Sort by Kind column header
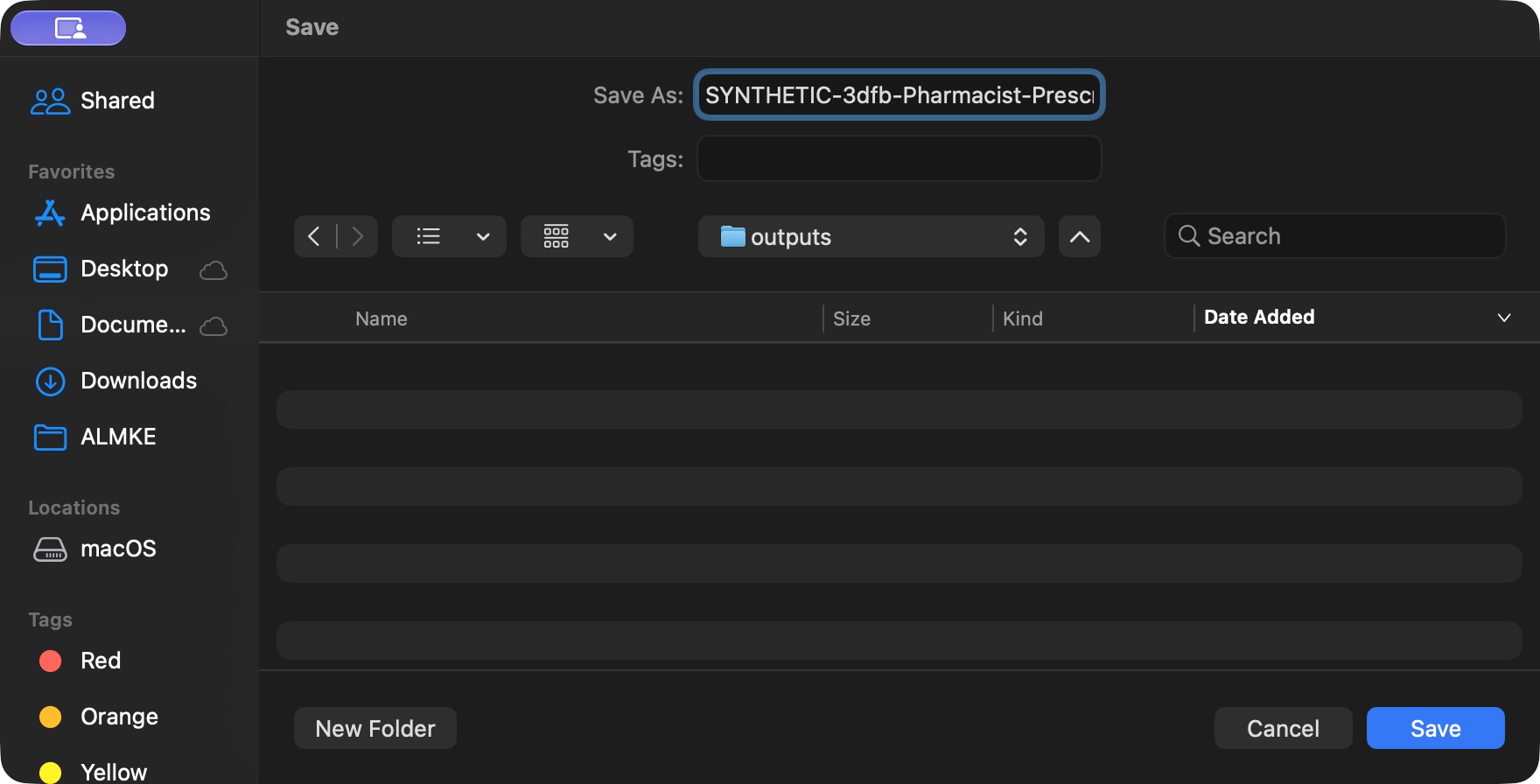Image resolution: width=1540 pixels, height=784 pixels. click(x=1023, y=318)
